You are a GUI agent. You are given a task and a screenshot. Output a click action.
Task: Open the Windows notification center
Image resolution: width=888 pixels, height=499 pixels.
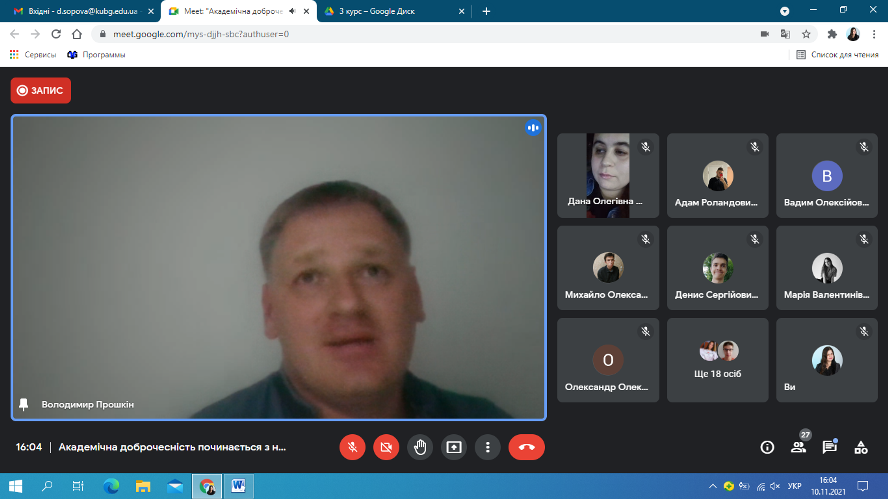[863, 486]
